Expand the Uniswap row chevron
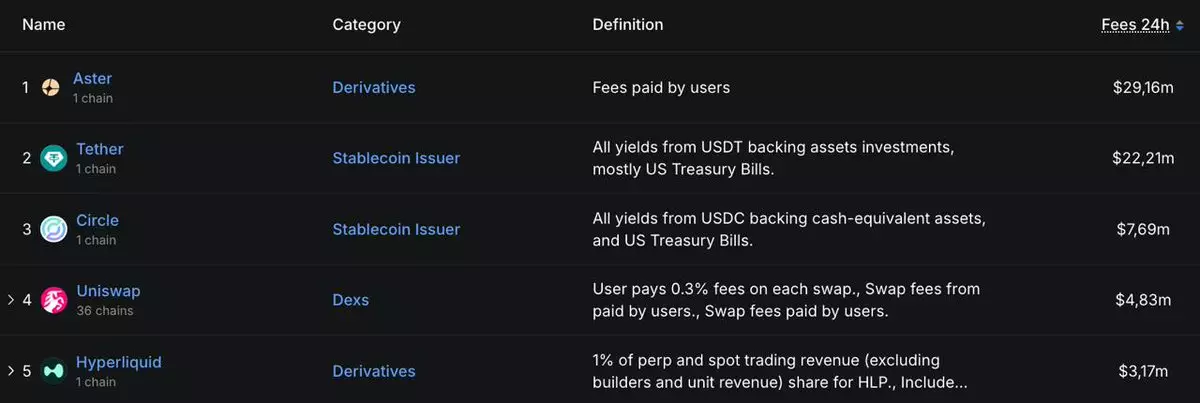 (x=11, y=300)
